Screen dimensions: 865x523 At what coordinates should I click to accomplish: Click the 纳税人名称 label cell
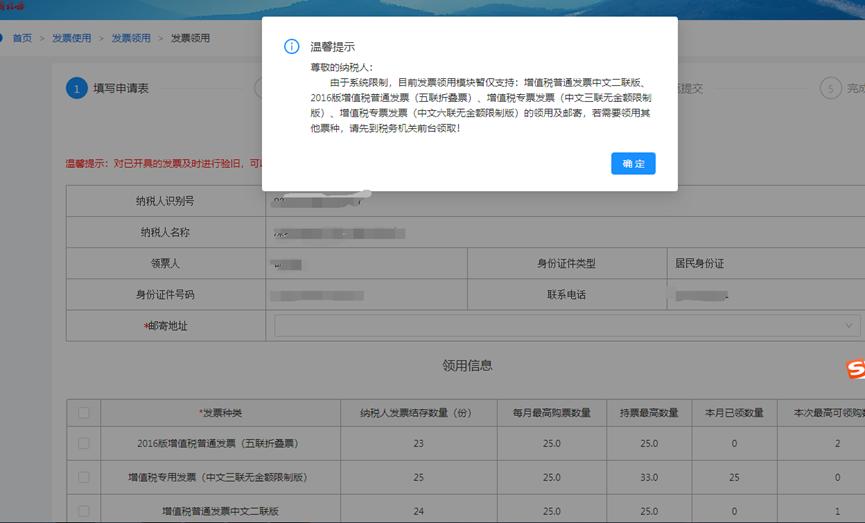[x=165, y=232]
